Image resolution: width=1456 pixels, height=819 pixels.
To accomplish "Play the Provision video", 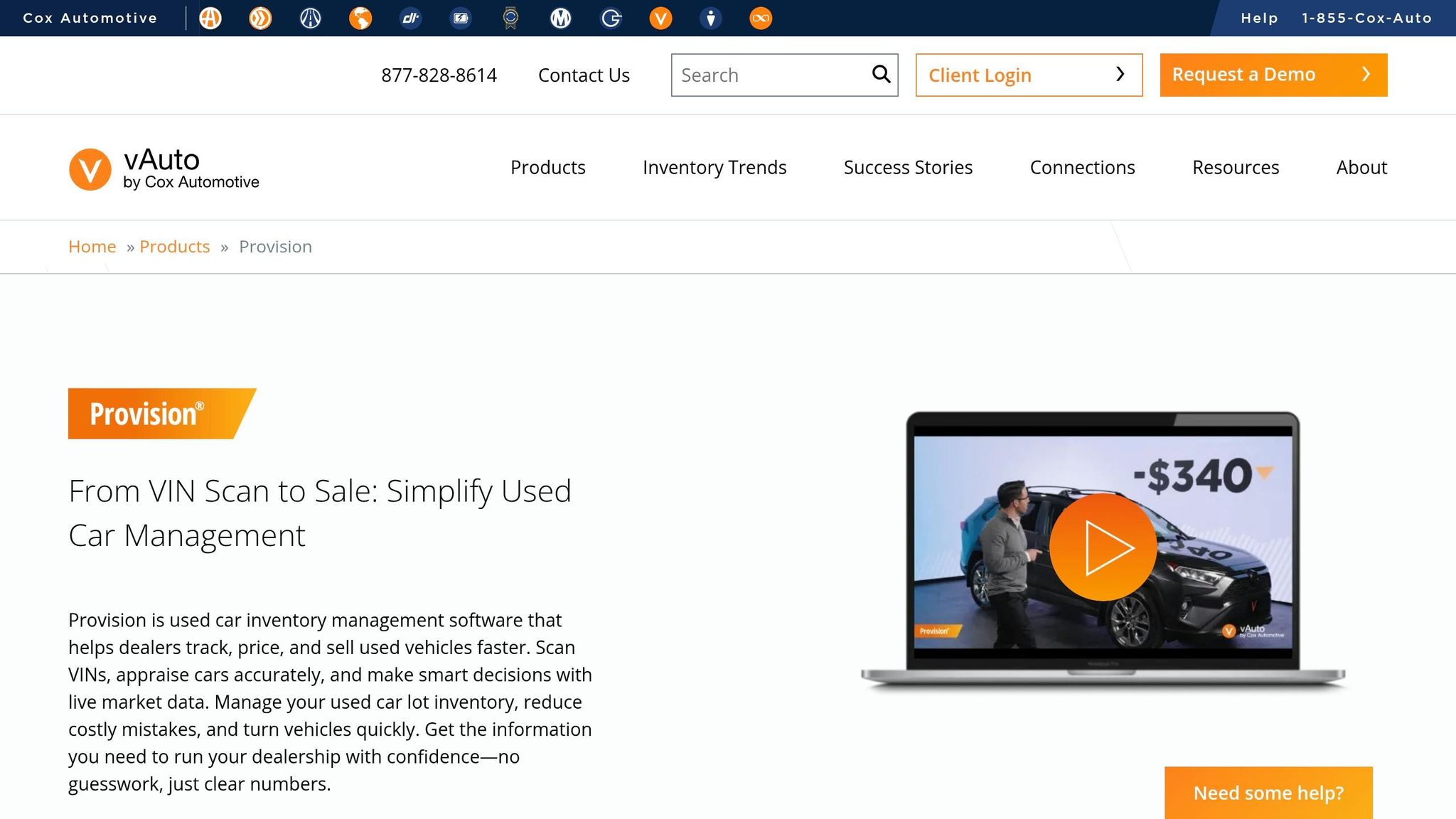I will click(1103, 547).
